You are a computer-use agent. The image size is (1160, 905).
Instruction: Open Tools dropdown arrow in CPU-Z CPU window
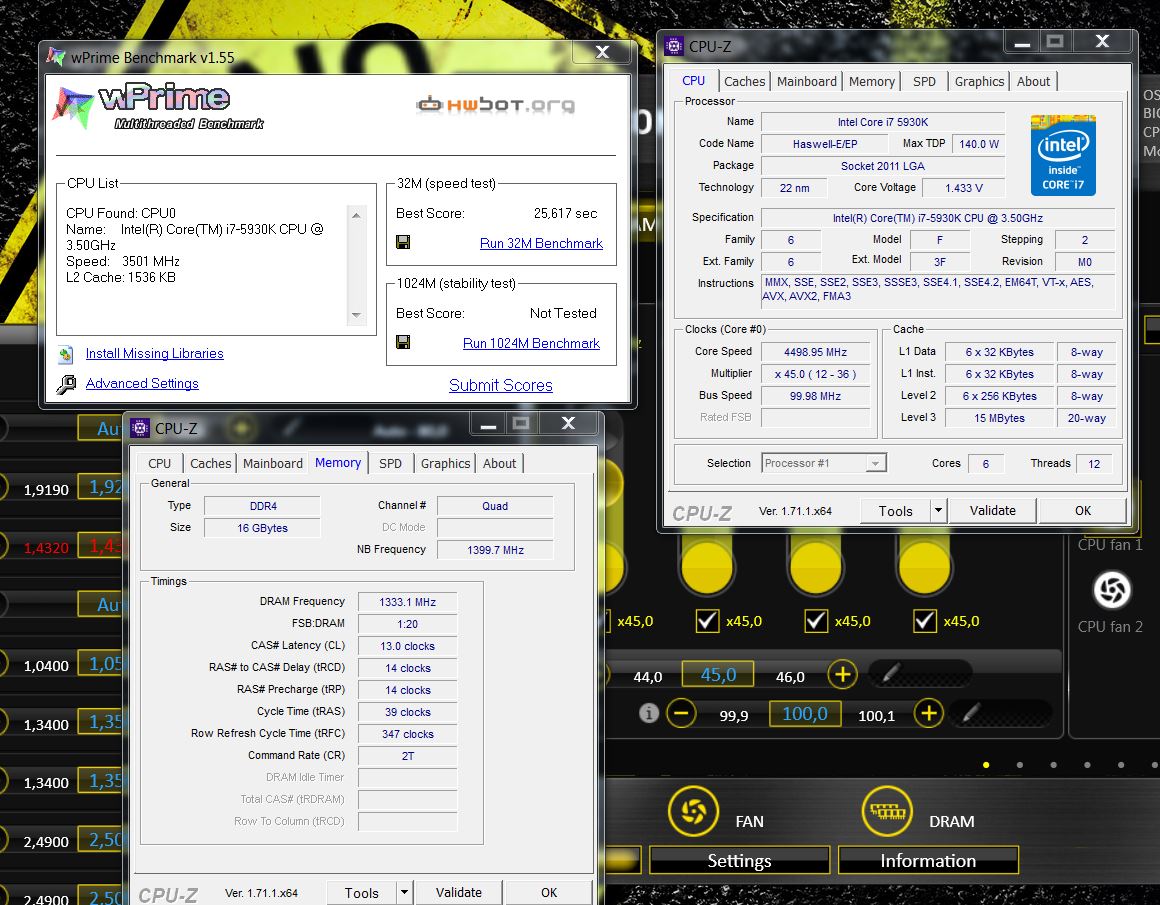938,511
